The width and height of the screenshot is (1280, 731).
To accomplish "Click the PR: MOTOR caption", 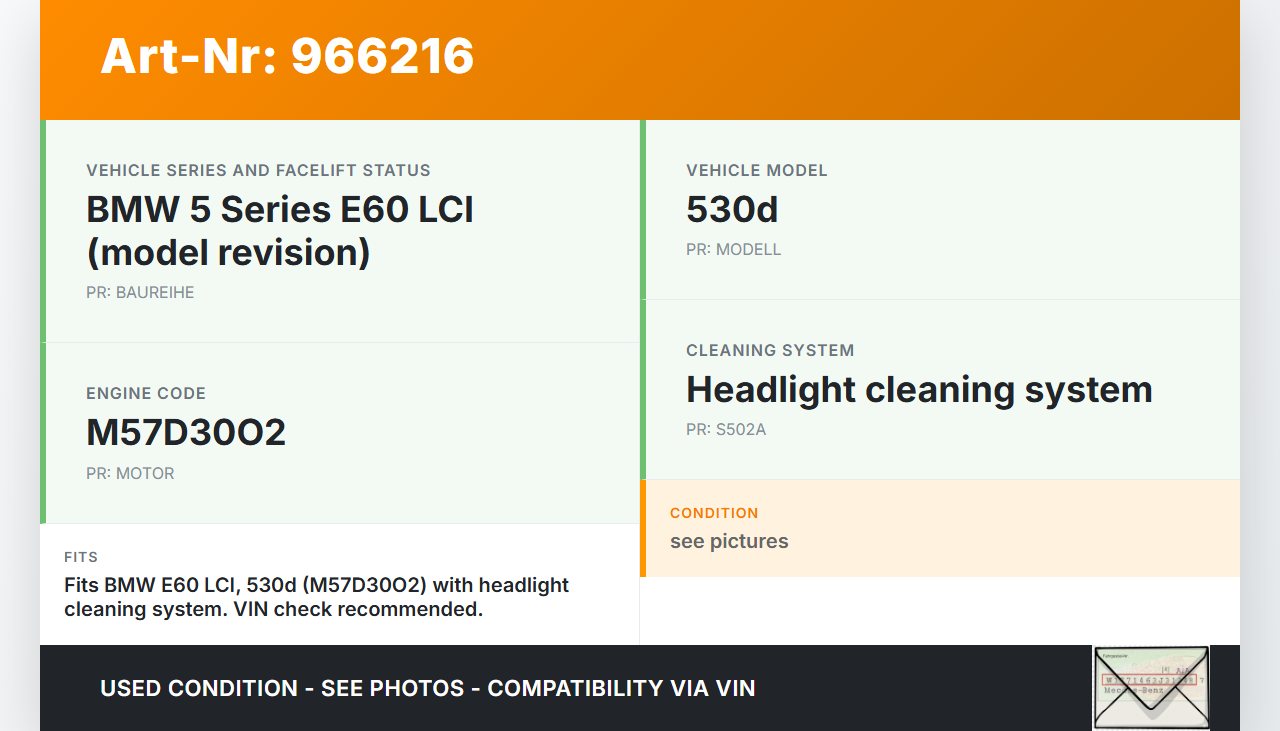I will (130, 474).
